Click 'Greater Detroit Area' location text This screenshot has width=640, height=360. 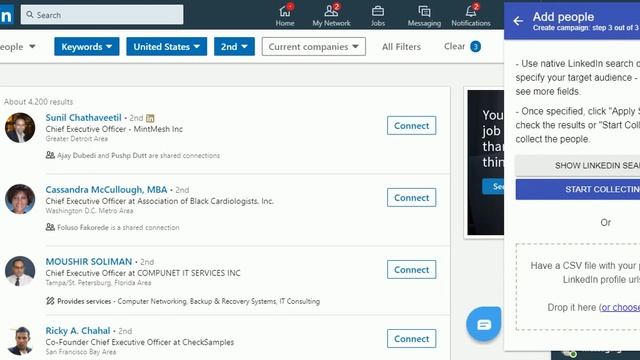(x=77, y=139)
